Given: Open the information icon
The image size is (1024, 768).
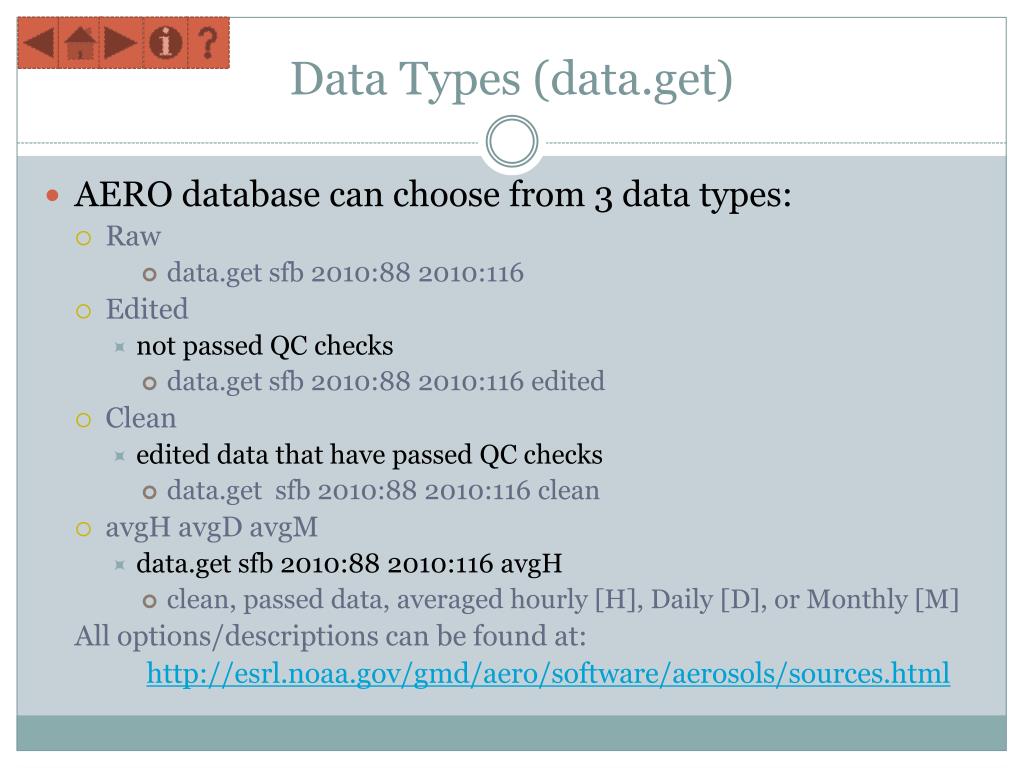Looking at the screenshot, I should click(165, 43).
